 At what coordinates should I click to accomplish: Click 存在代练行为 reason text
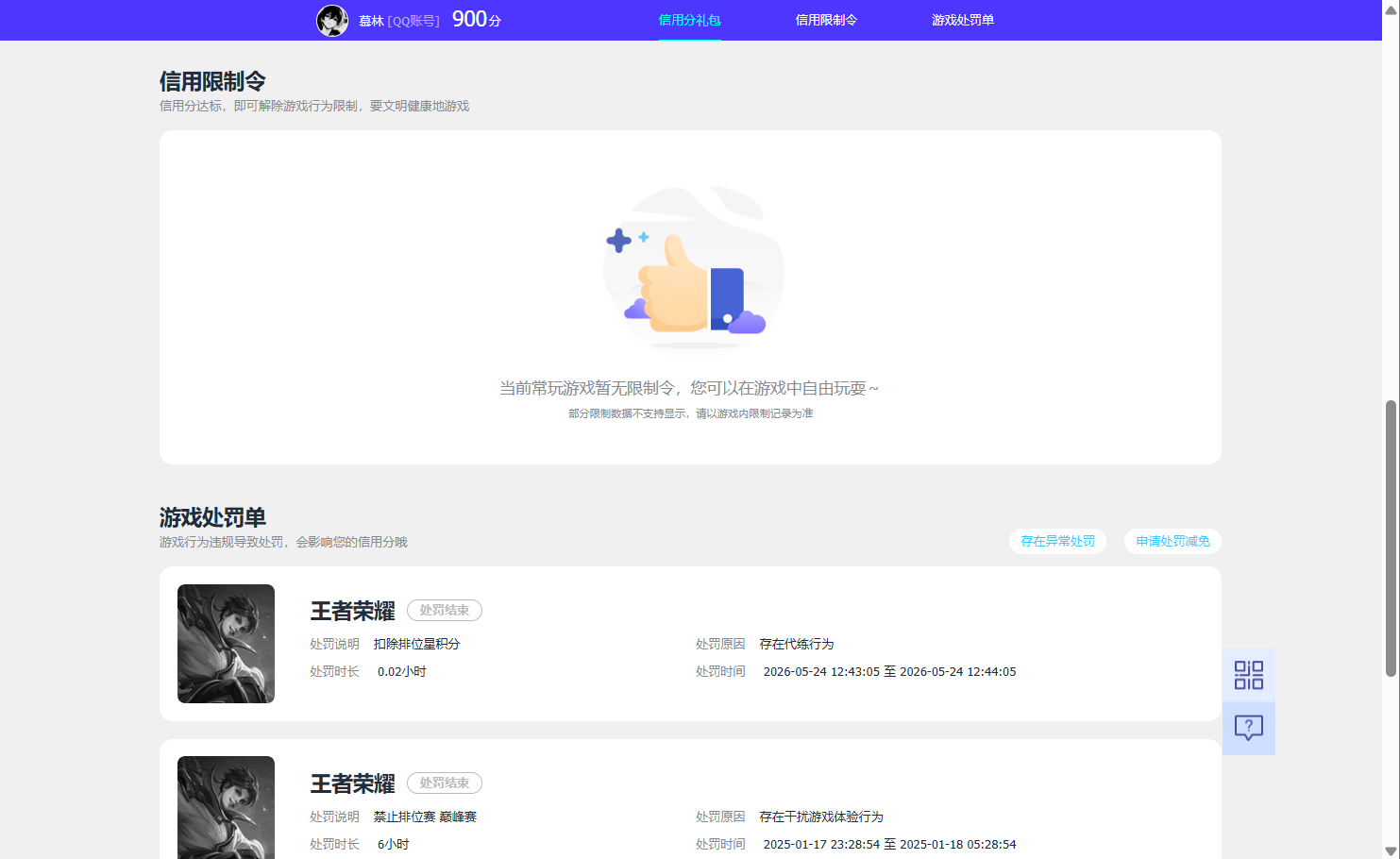(x=797, y=644)
